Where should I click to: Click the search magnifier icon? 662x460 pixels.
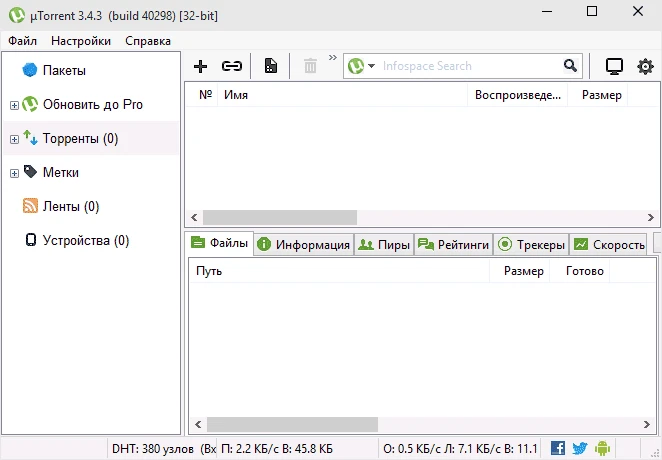tap(570, 65)
